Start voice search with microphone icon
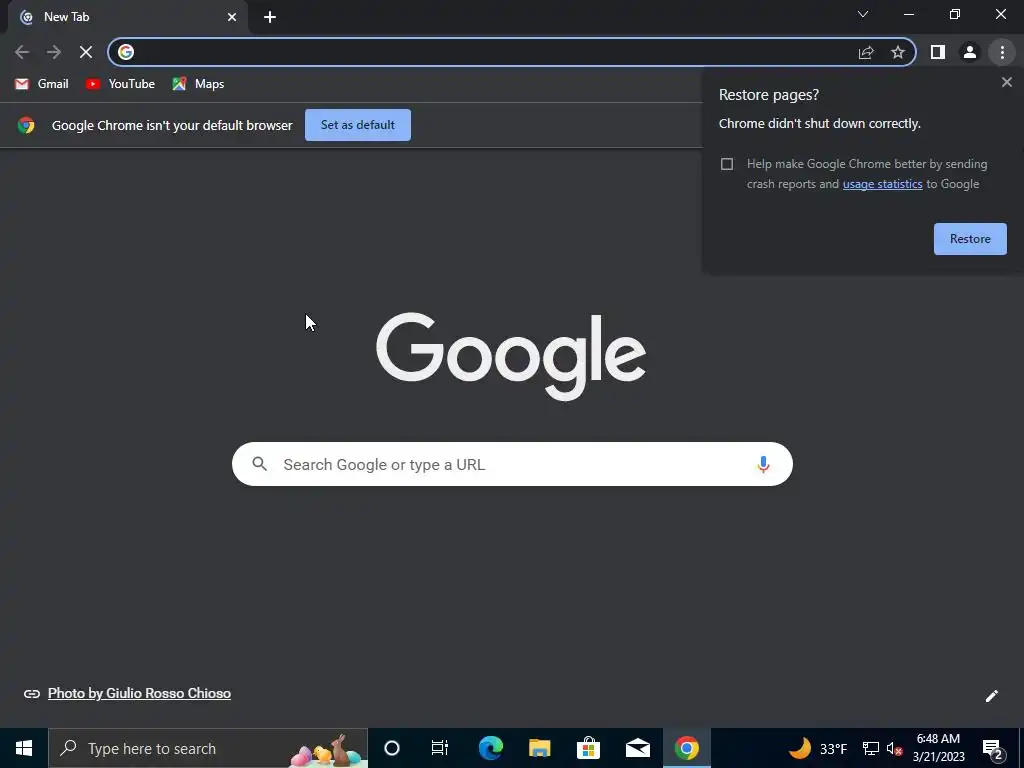 [763, 464]
